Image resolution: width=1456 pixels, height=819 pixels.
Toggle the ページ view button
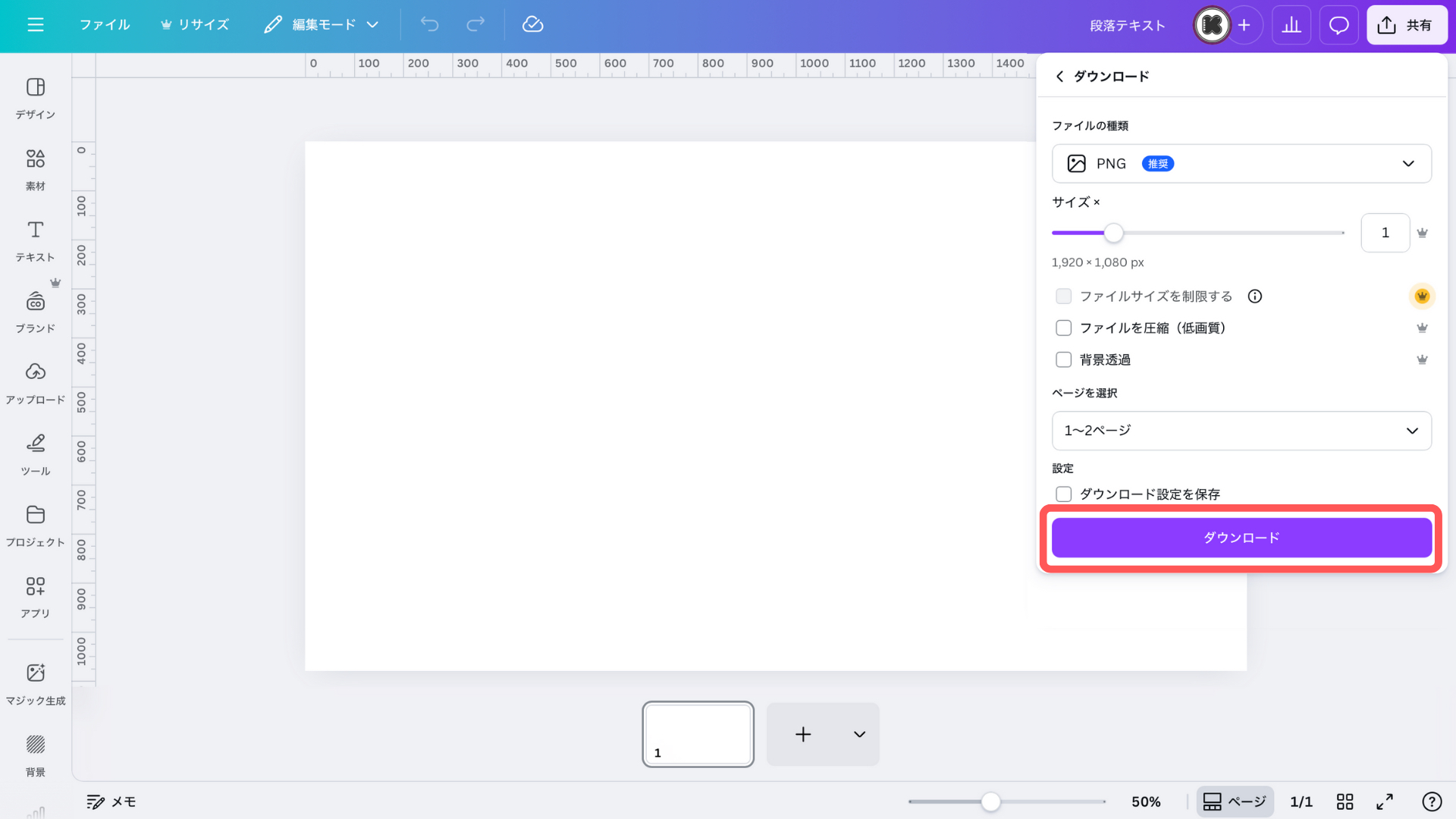[1235, 802]
